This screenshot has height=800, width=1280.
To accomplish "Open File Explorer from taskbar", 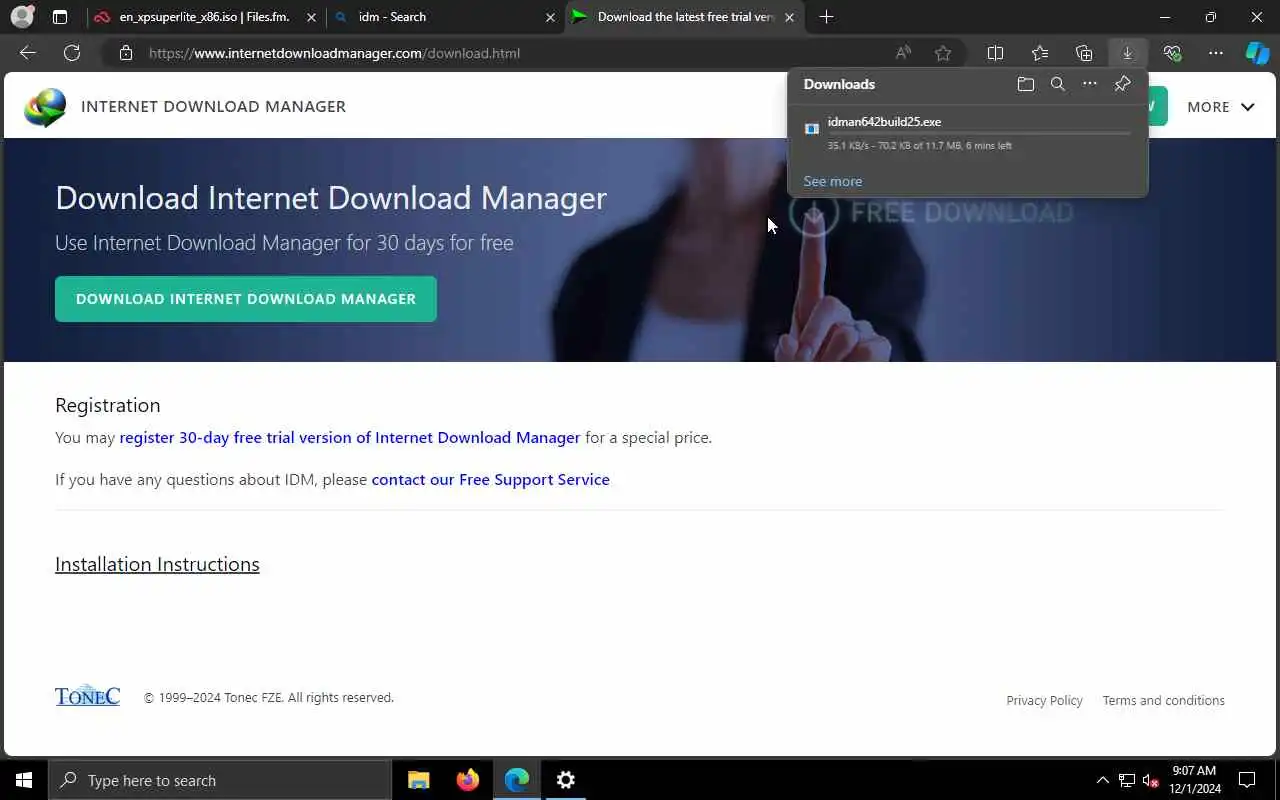I will (x=419, y=780).
